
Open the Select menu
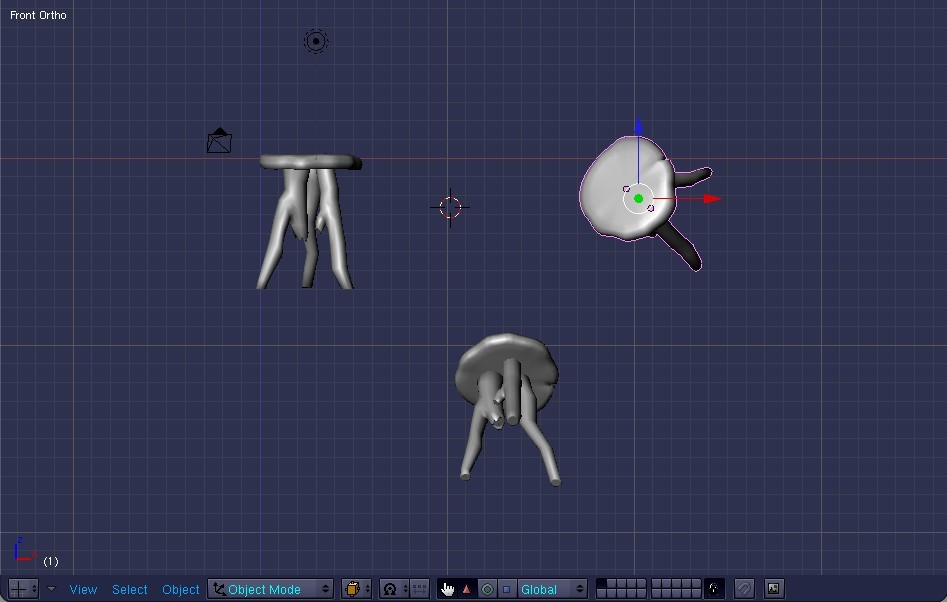pyautogui.click(x=129, y=589)
